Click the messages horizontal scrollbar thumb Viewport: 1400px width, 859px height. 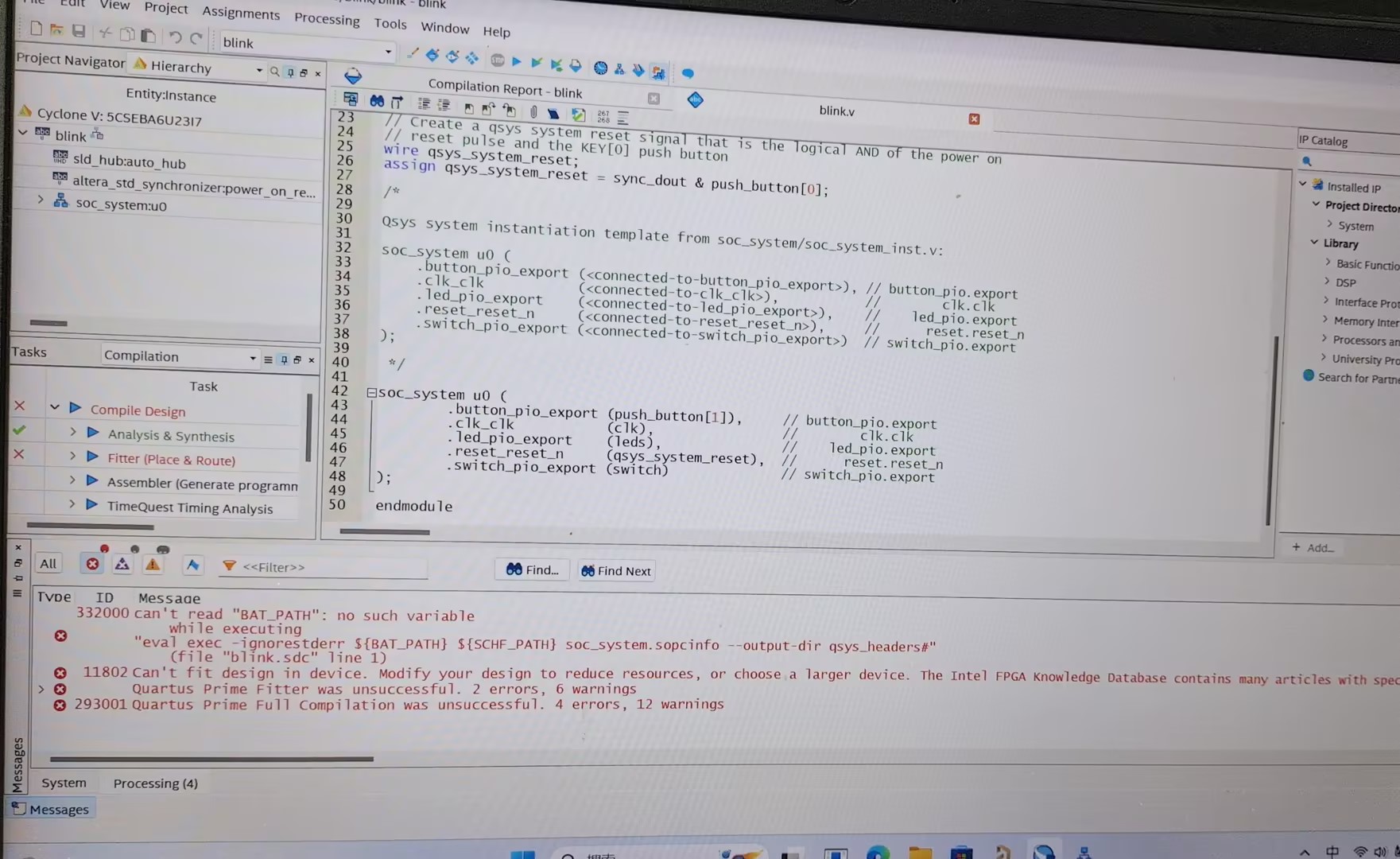tap(211, 759)
